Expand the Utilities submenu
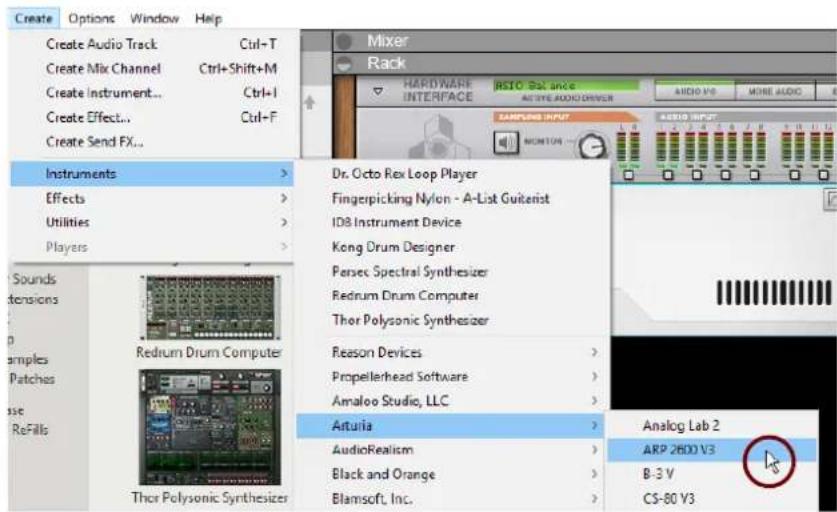Image resolution: width=837 pixels, height=512 pixels. point(152,222)
